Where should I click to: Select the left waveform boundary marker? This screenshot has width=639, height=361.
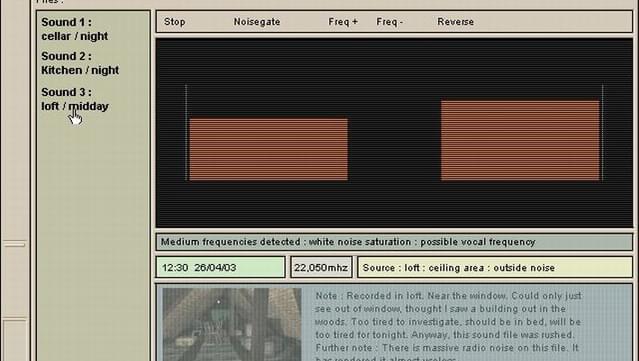[186, 132]
